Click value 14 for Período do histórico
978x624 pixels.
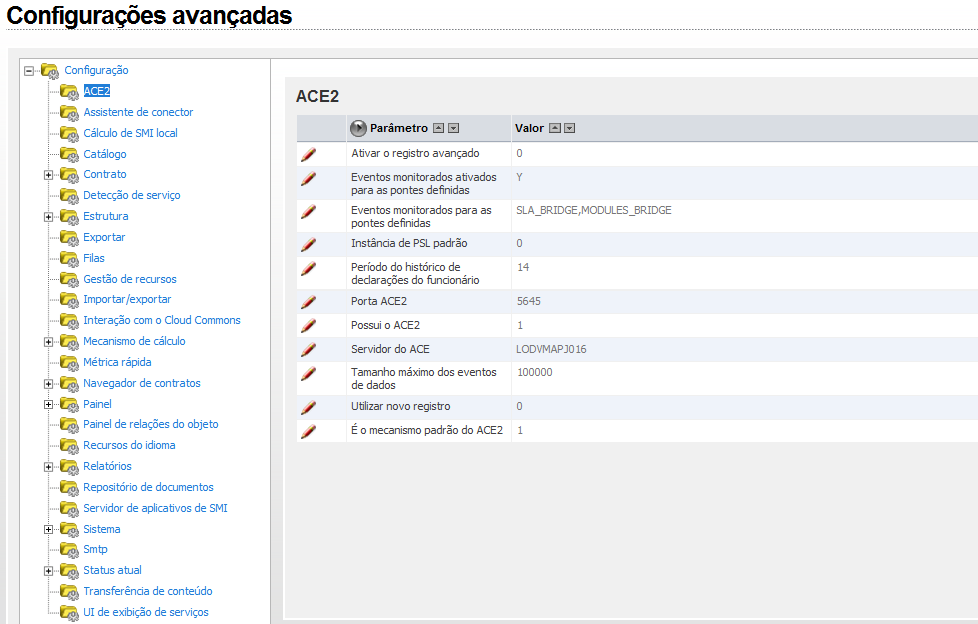523,268
